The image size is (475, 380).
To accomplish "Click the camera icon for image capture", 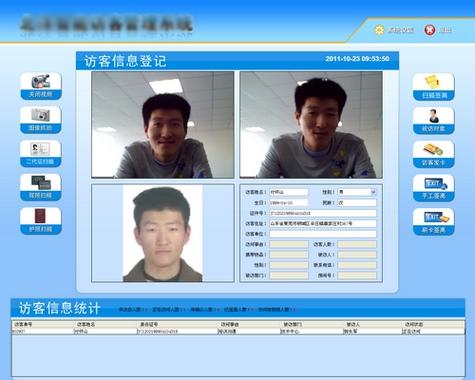I will point(41,120).
